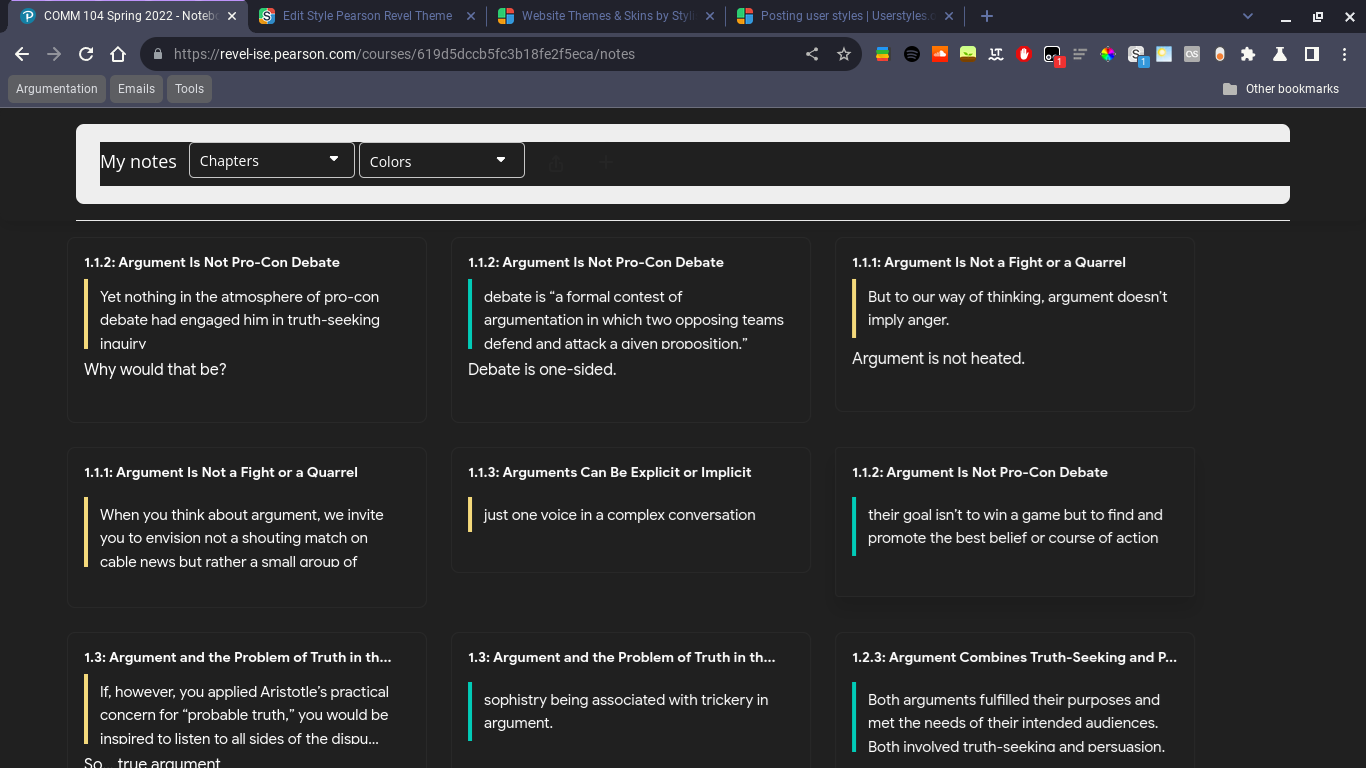Viewport: 1366px width, 768px height.
Task: Open the gray text-lines extension icon
Action: pos(1080,54)
